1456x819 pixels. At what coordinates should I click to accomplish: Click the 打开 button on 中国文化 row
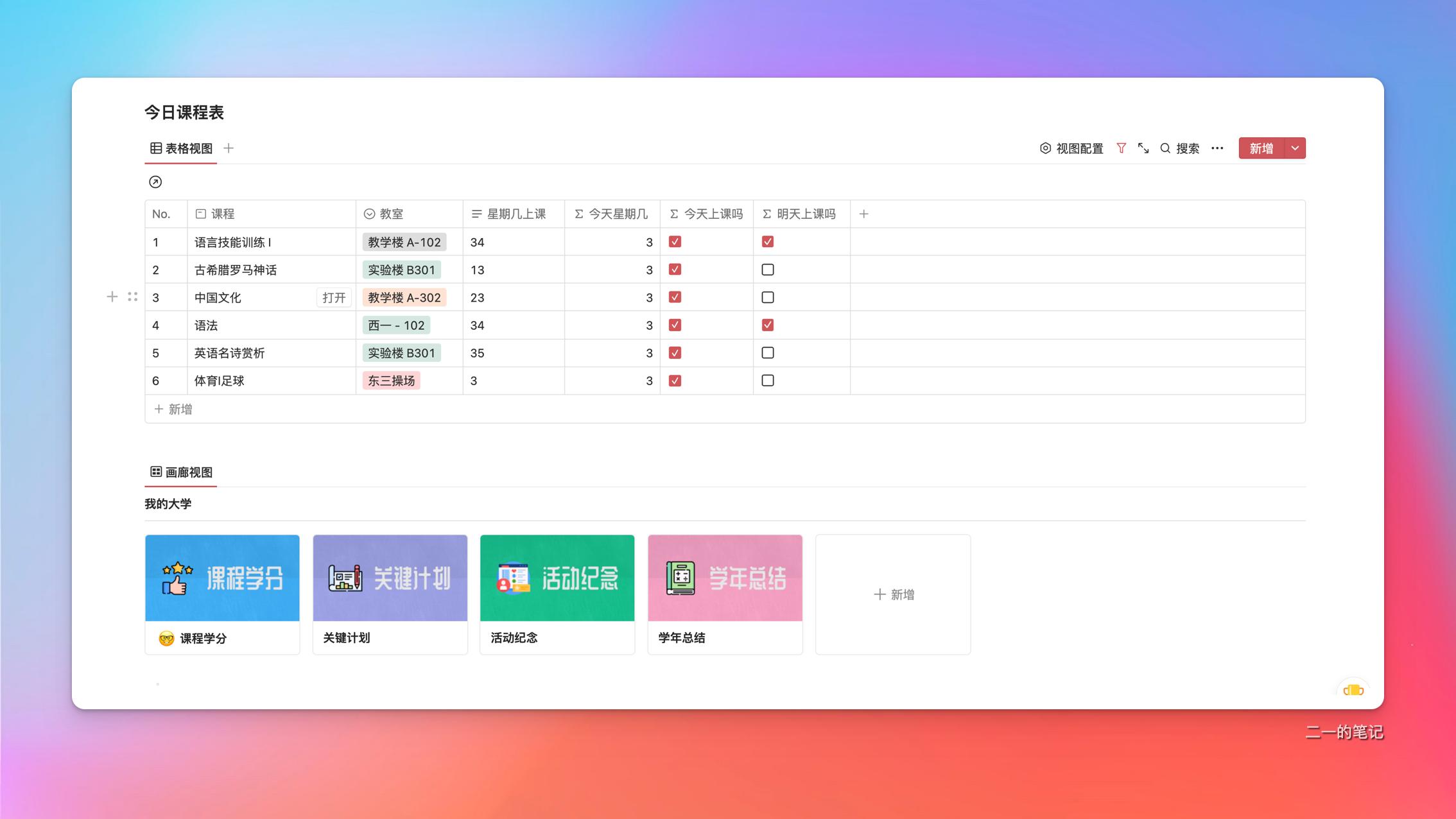tap(334, 297)
